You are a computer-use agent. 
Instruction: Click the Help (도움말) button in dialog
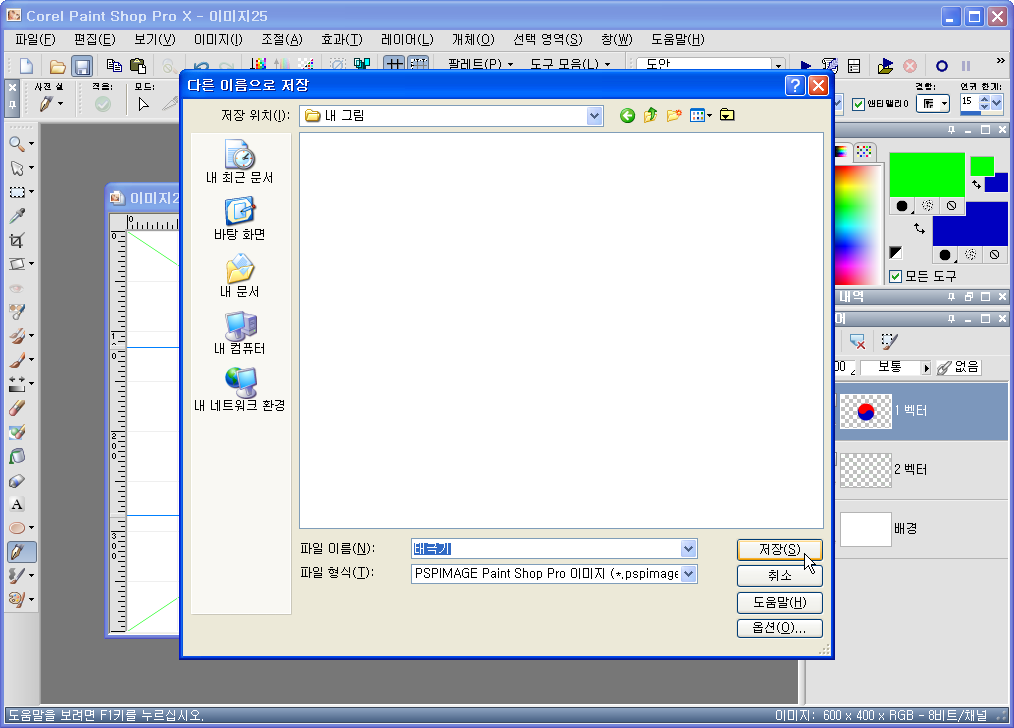(x=779, y=603)
